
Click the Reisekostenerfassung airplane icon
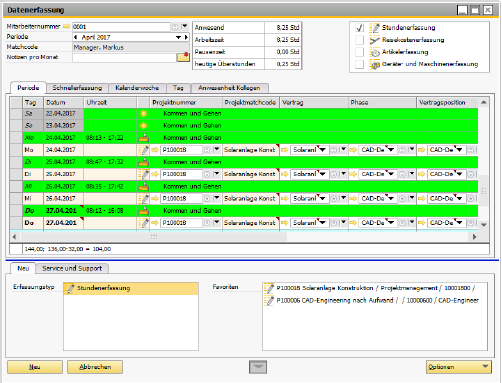[x=375, y=40]
